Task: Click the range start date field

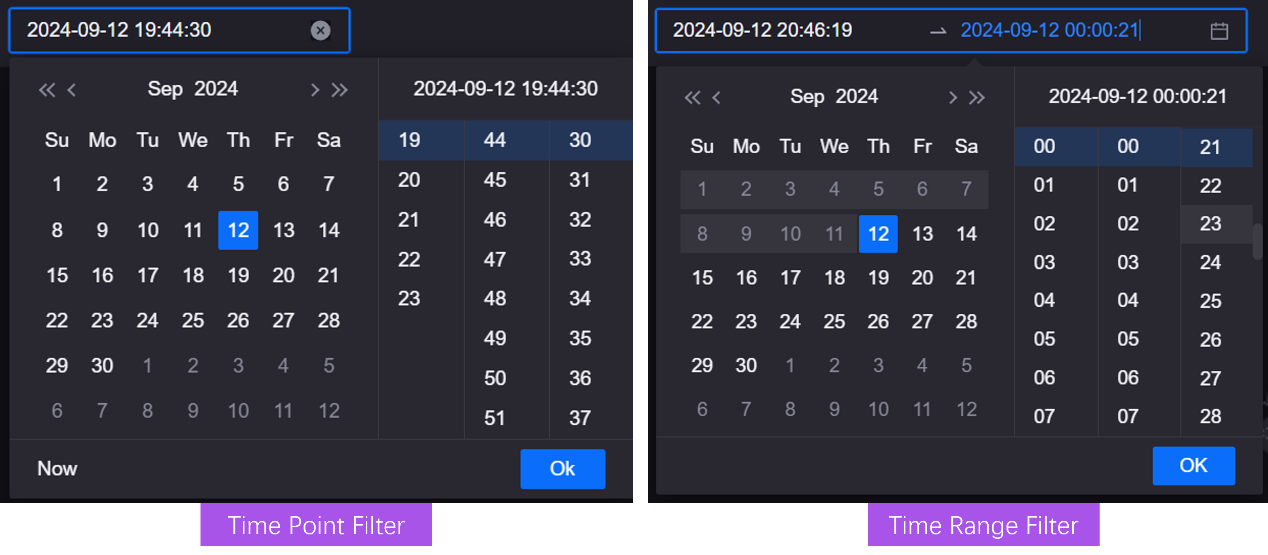Action: [762, 31]
